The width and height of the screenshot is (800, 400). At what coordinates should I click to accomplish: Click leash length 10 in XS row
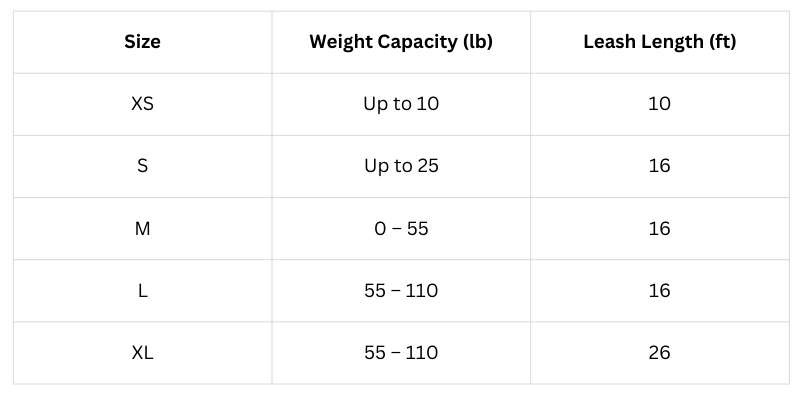click(659, 104)
